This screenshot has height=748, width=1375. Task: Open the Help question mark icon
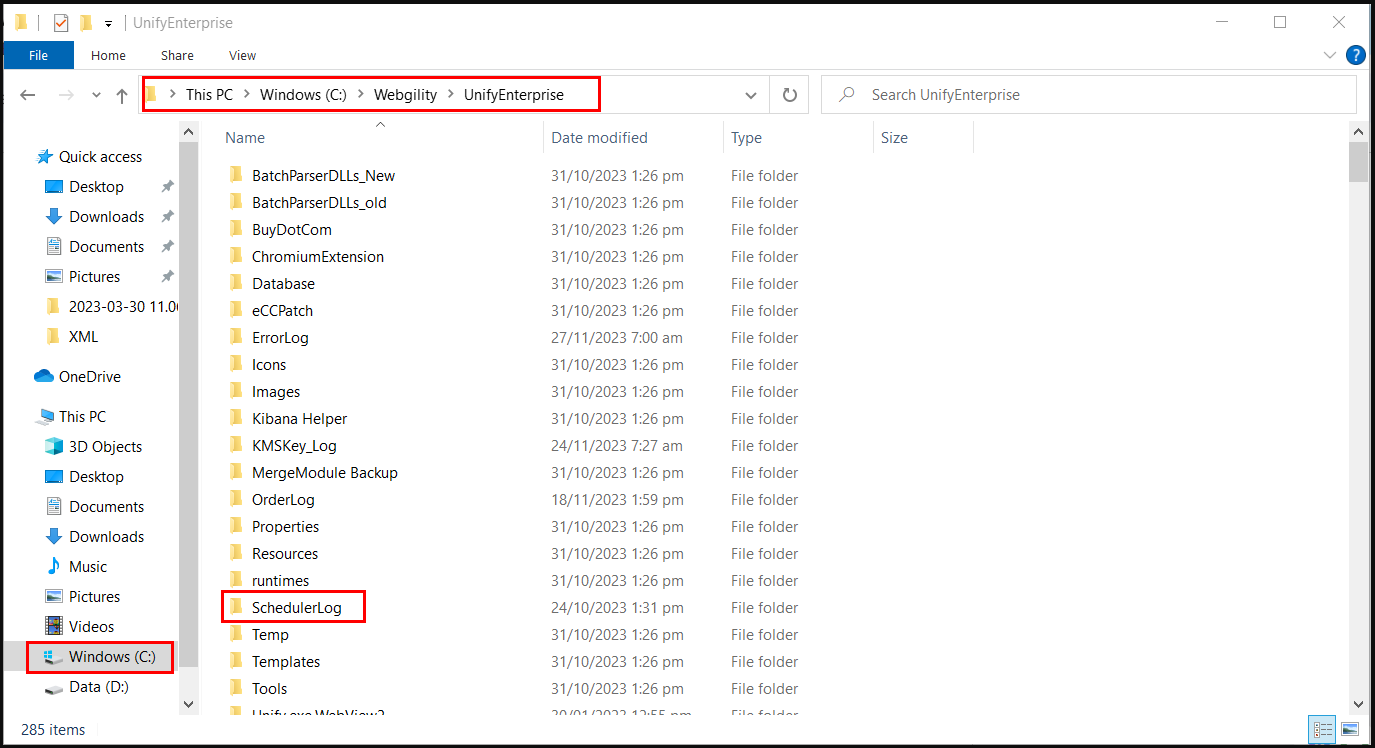1356,55
